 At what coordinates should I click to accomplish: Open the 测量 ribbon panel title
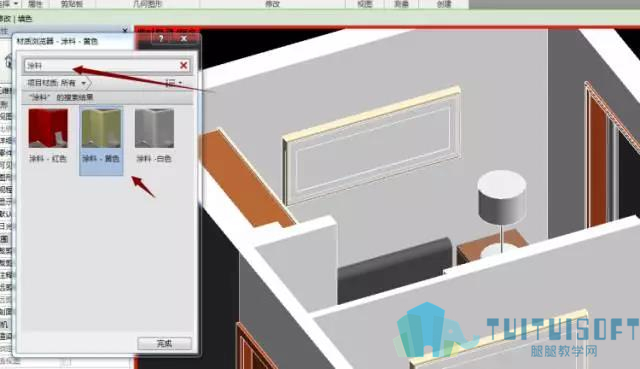402,4
